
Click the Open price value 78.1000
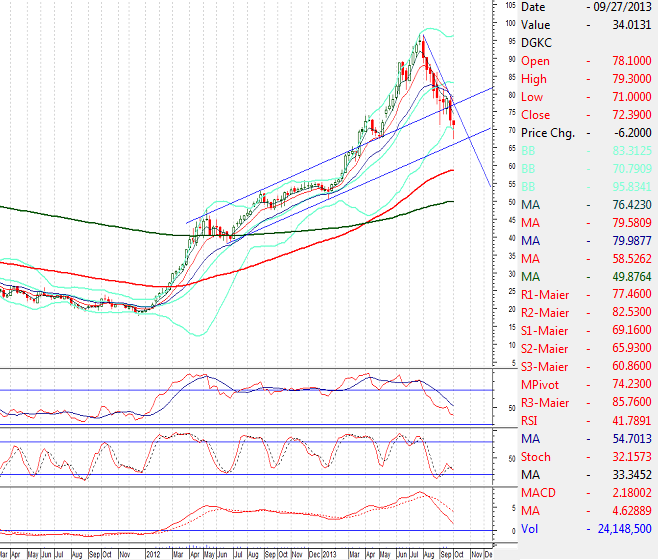coord(628,61)
